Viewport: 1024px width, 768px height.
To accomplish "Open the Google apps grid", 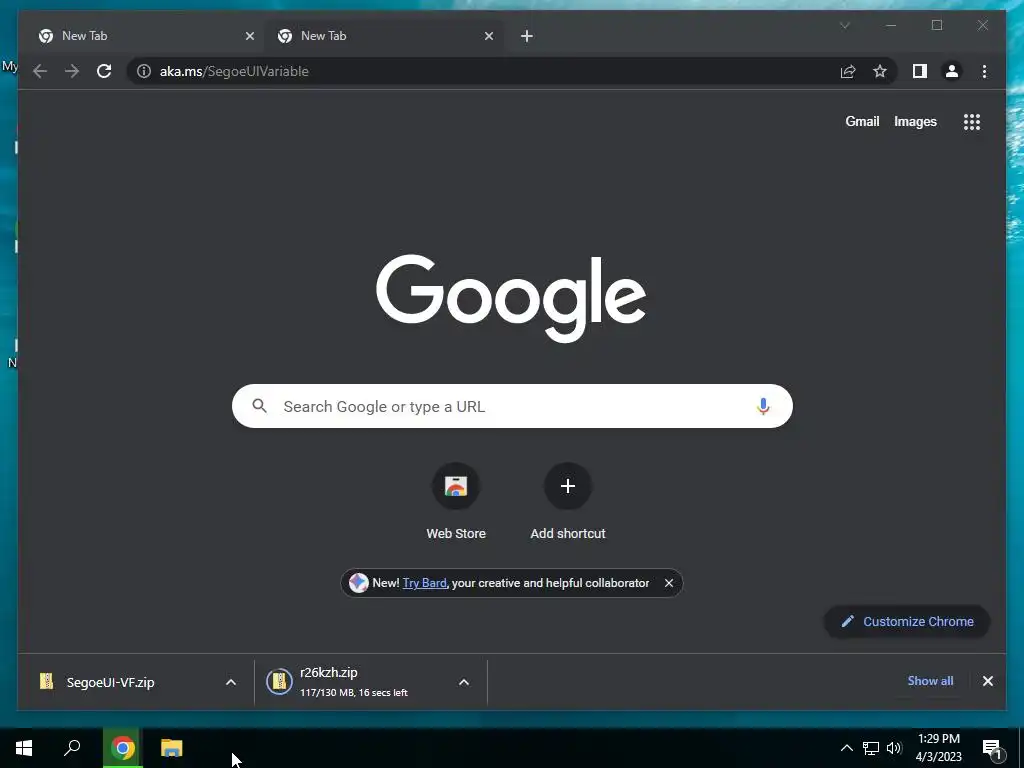I will coord(972,121).
